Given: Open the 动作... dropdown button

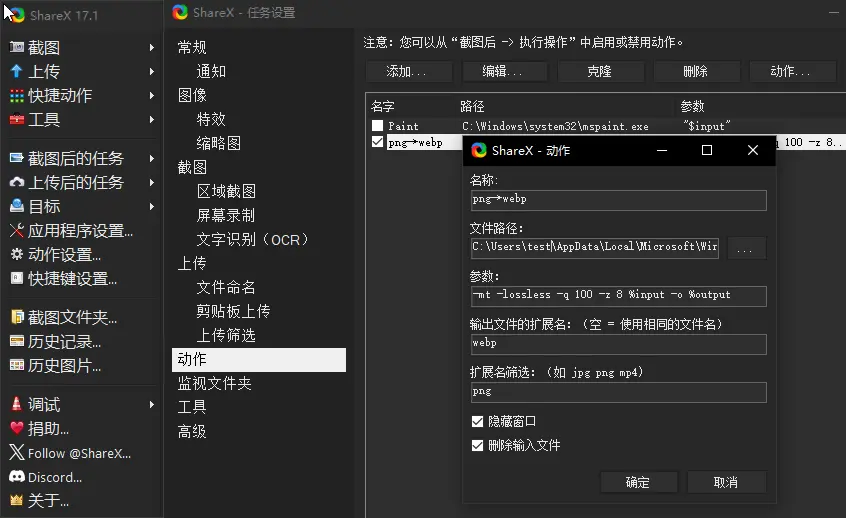Looking at the screenshot, I should 793,71.
